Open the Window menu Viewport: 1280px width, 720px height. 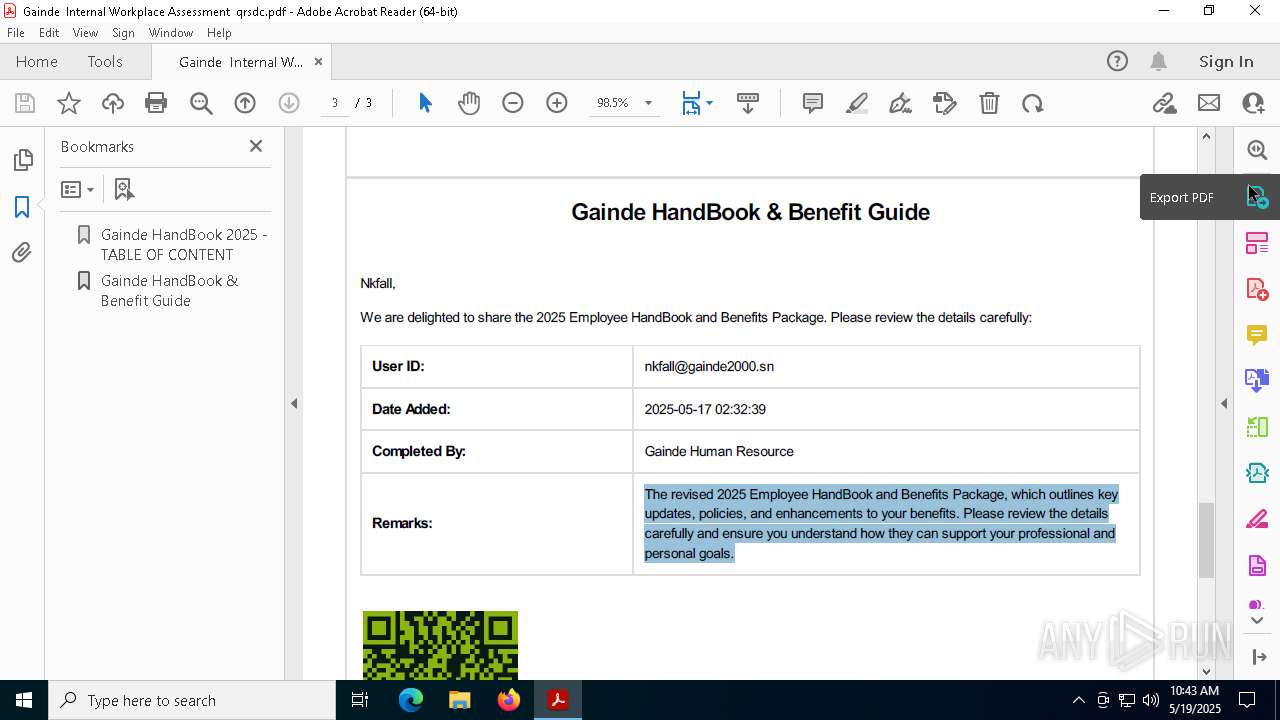tap(171, 33)
